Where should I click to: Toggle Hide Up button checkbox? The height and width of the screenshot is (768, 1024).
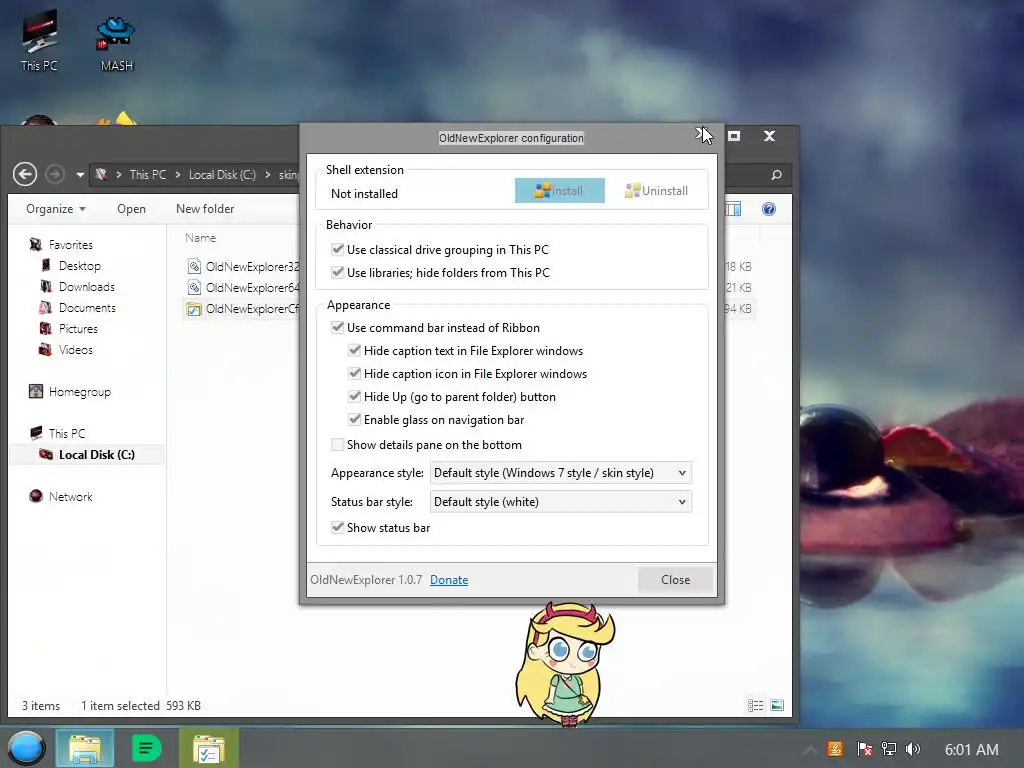pyautogui.click(x=355, y=396)
